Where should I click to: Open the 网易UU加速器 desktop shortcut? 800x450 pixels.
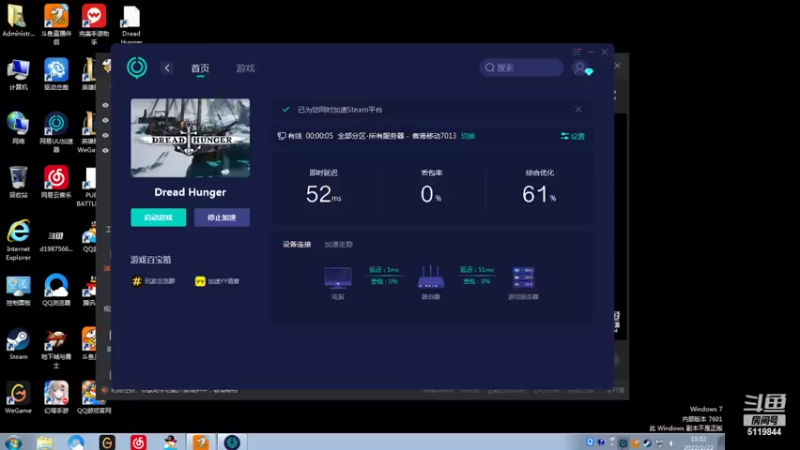point(56,133)
